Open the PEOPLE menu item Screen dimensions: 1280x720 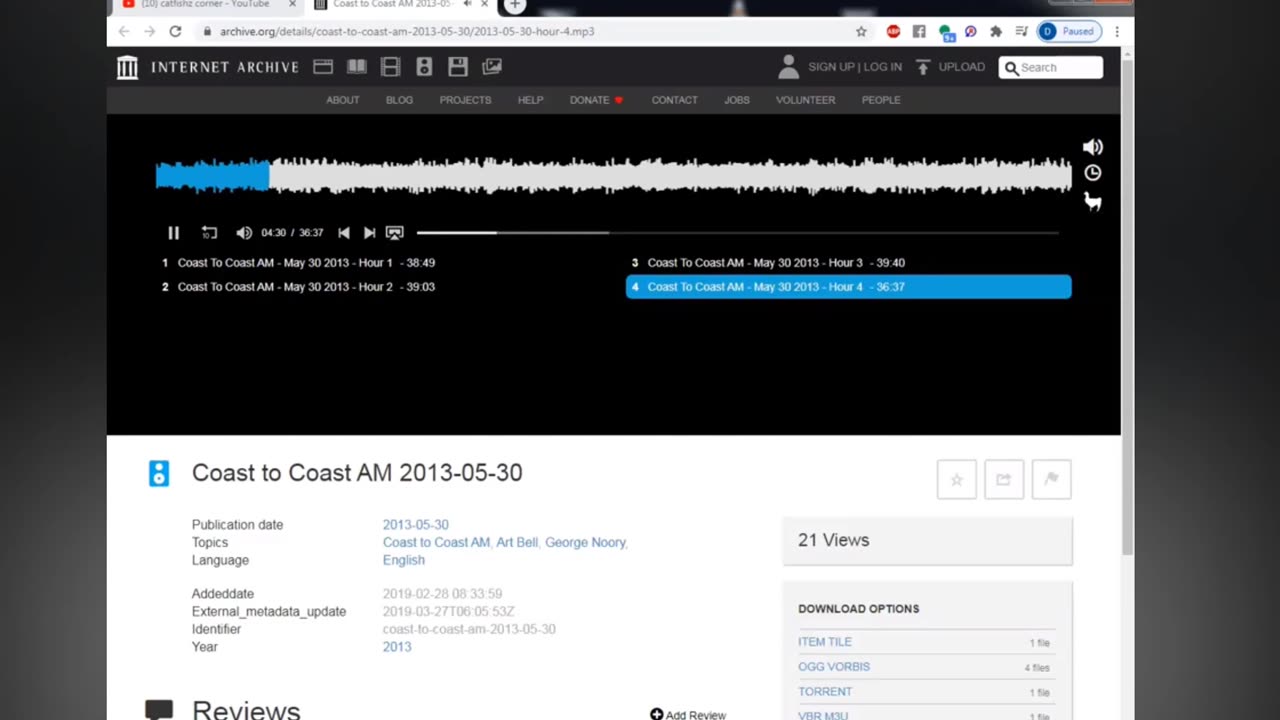[x=881, y=100]
